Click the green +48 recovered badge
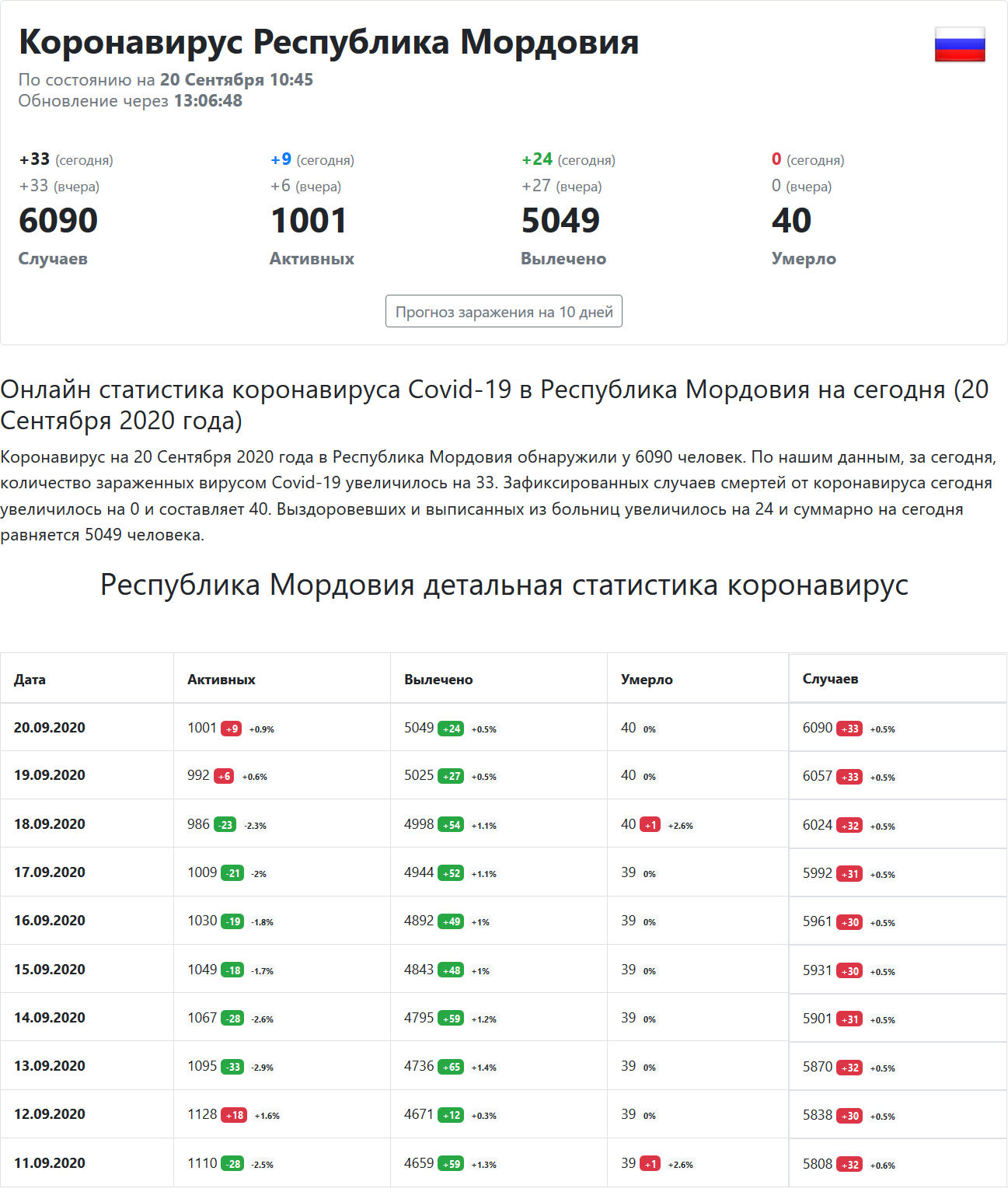Screen dimensions: 1008x1192 [x=451, y=970]
